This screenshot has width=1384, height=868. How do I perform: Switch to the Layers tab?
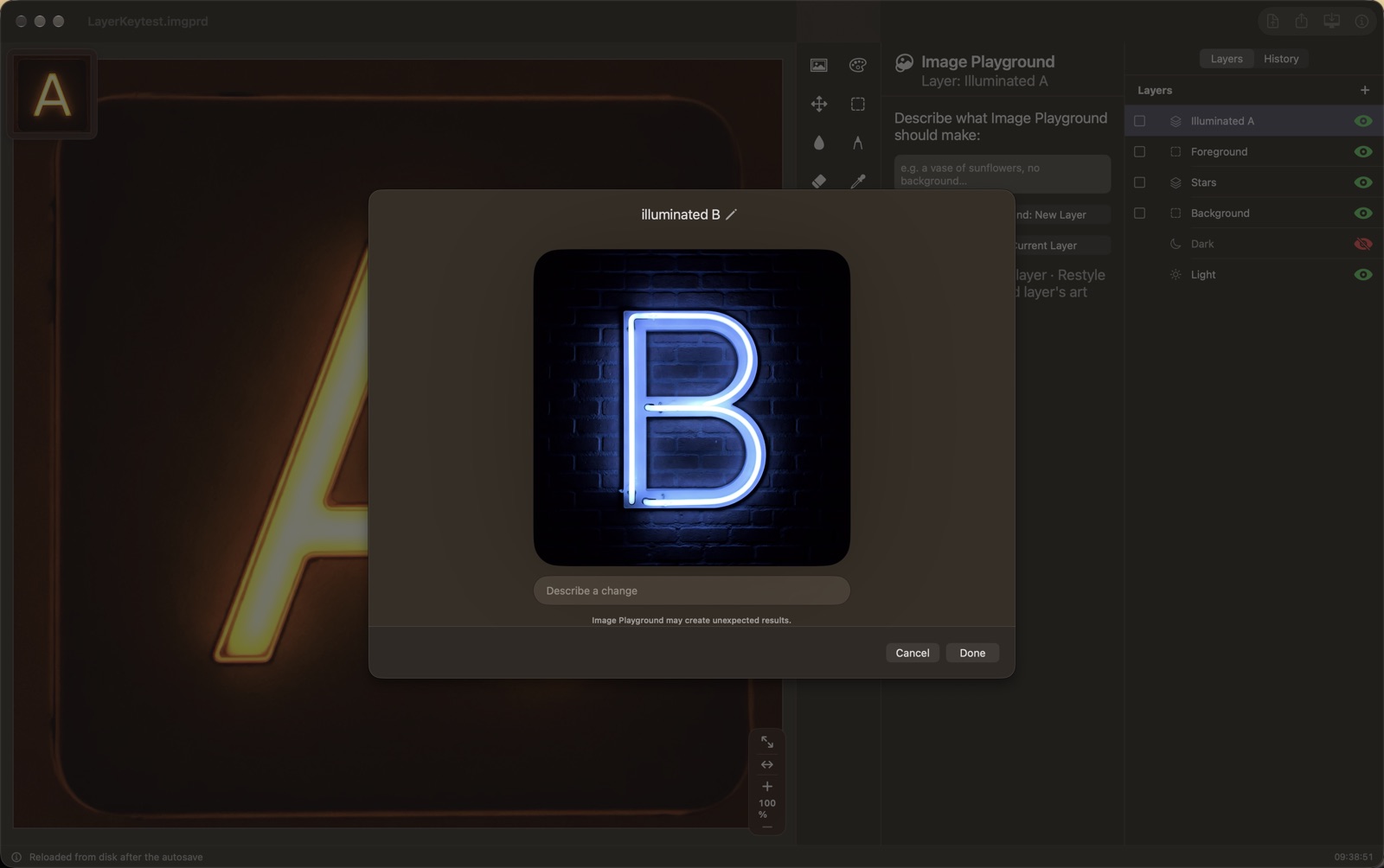coord(1226,59)
